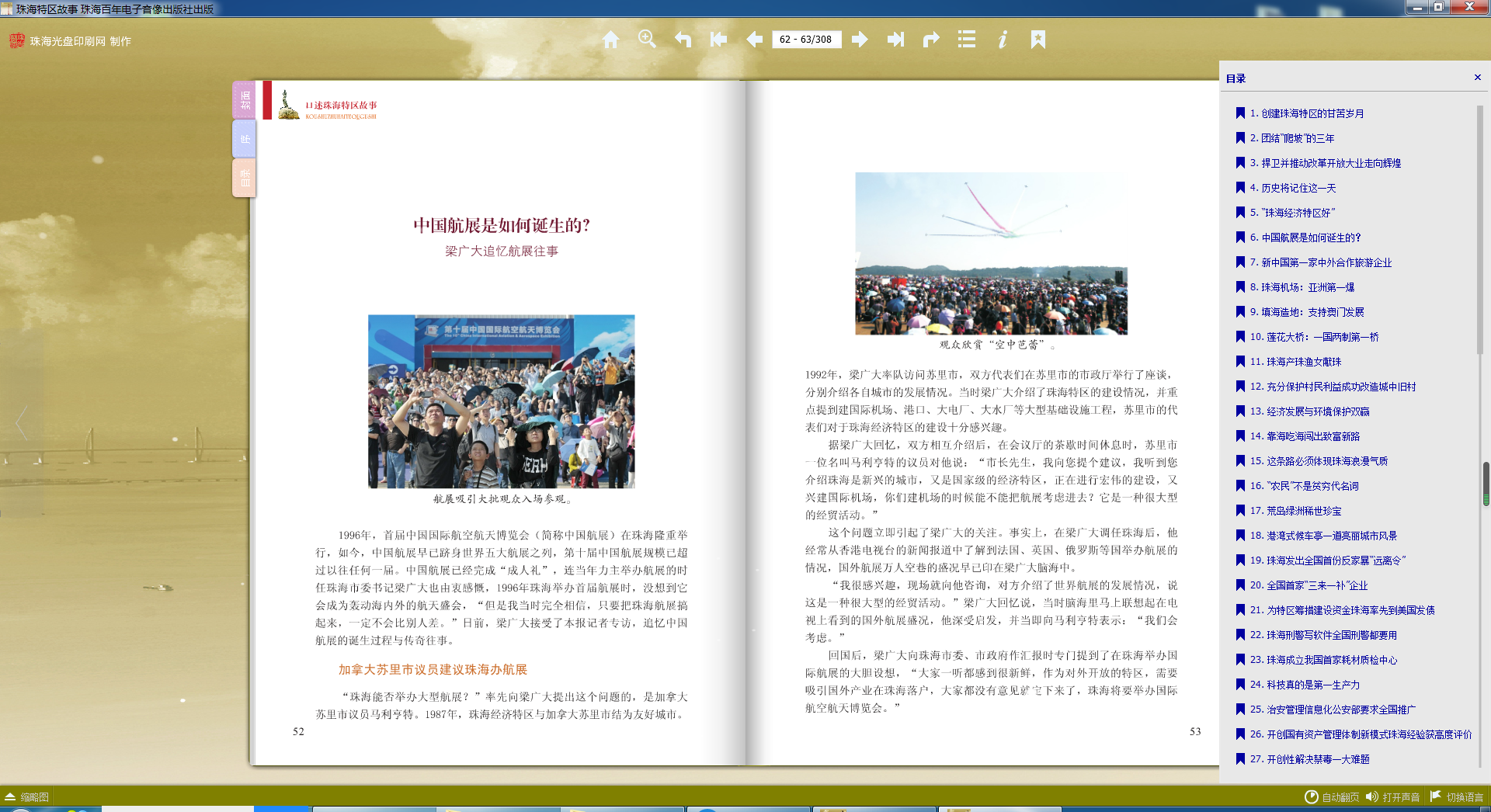Select entry 14. 靠海吃海闯出致富新路
The height and width of the screenshot is (812, 1491).
pos(1305,436)
